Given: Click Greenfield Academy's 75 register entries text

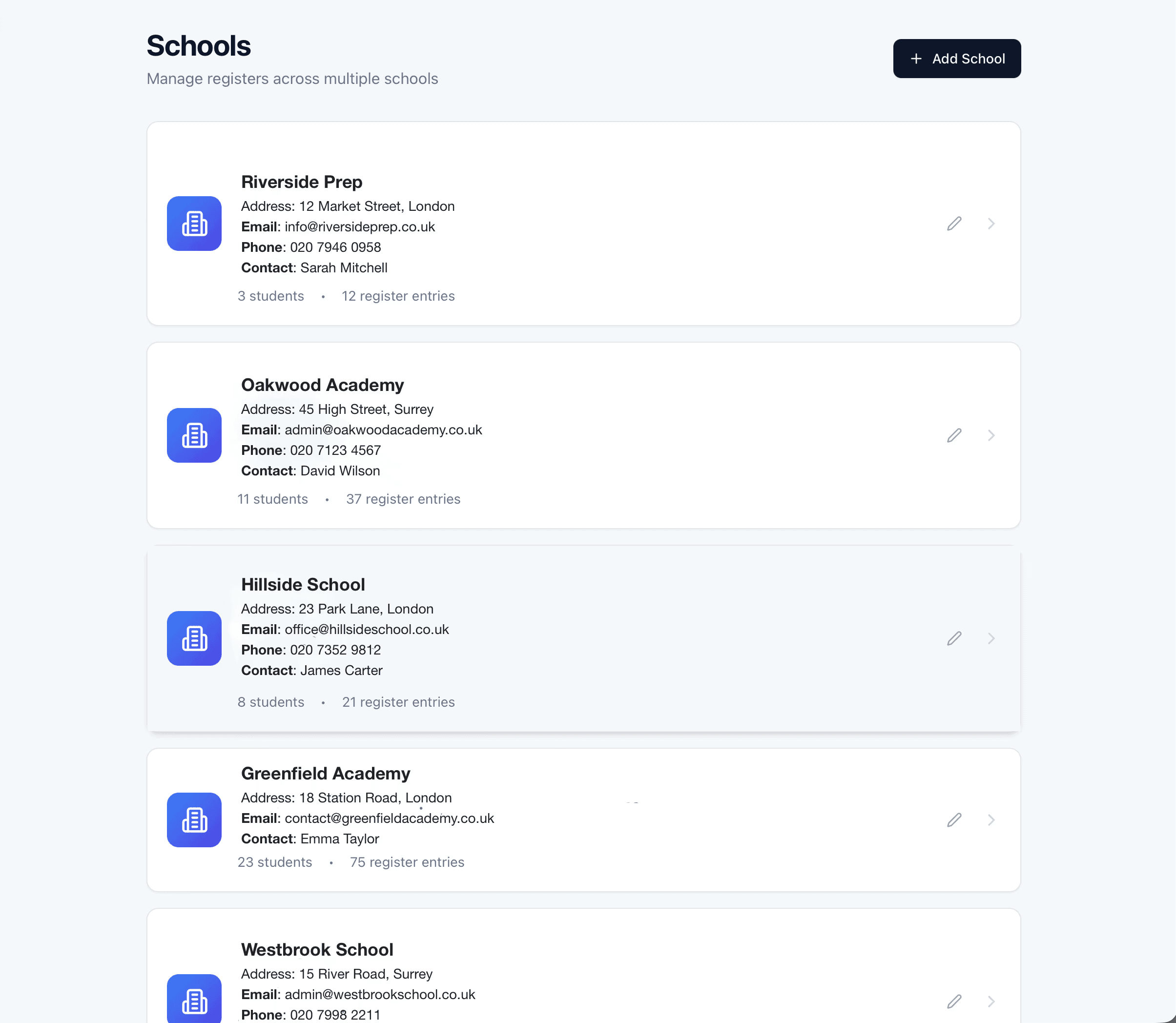Looking at the screenshot, I should click(407, 862).
